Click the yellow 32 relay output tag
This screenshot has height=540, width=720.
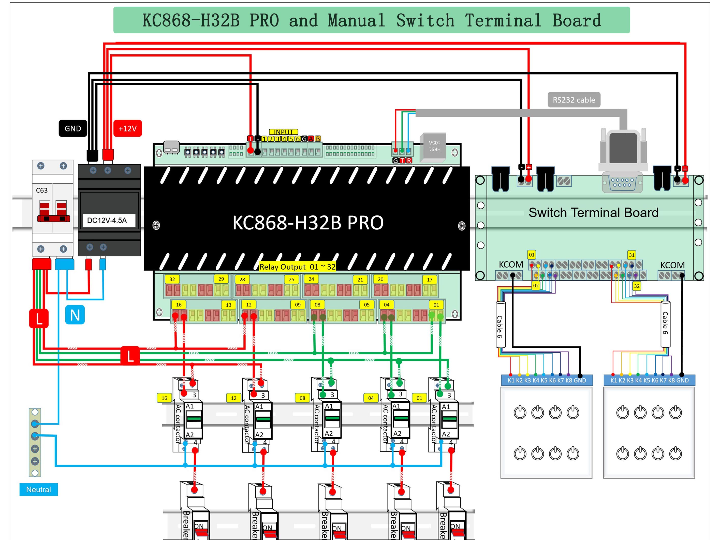tap(172, 279)
